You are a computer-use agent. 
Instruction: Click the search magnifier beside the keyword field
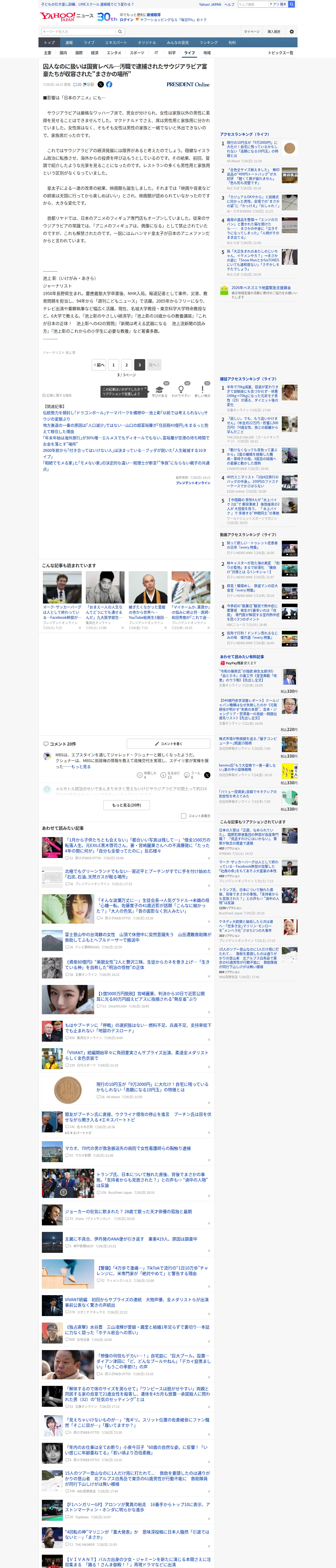[x=120, y=32]
